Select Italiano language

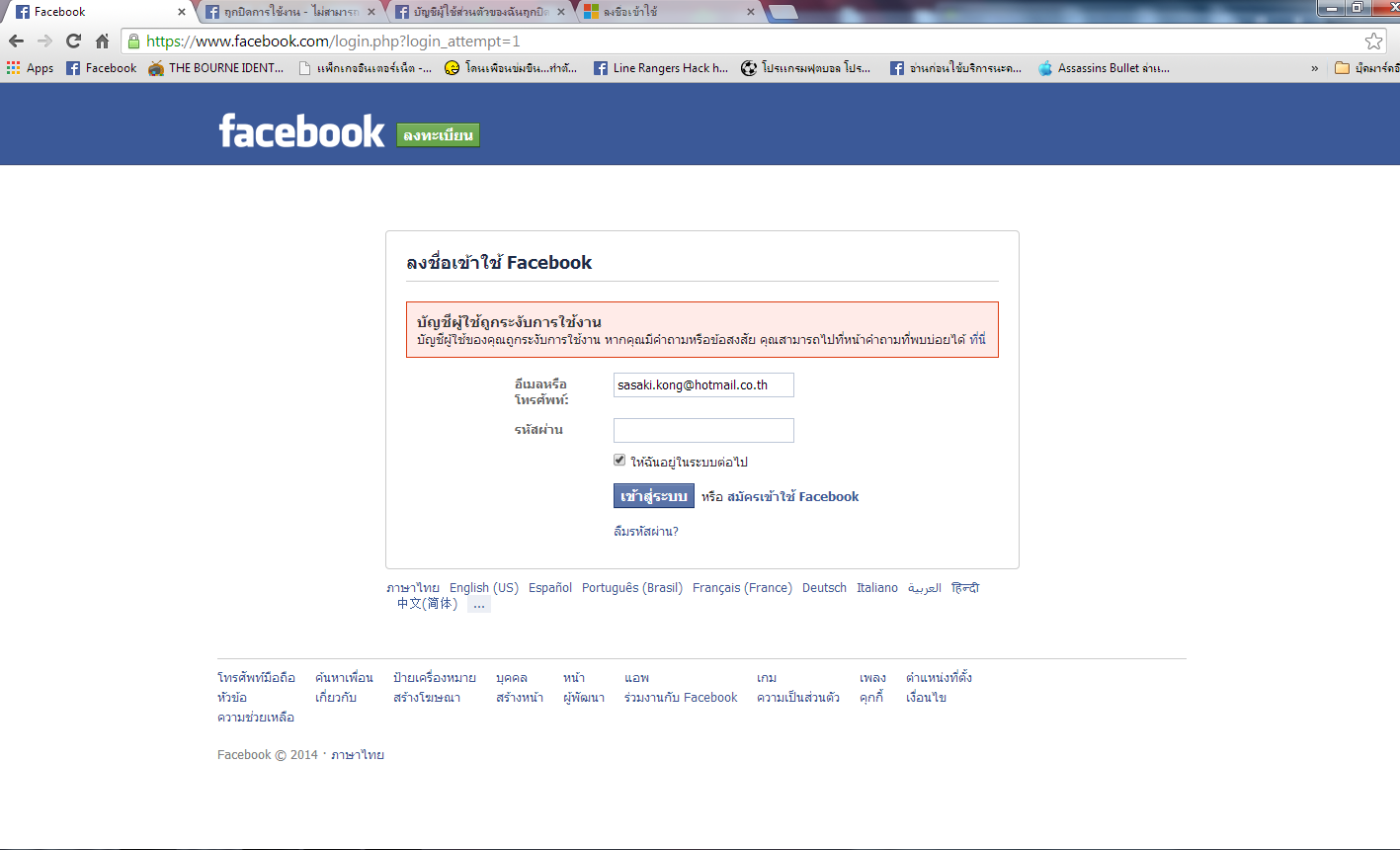pyautogui.click(x=877, y=588)
